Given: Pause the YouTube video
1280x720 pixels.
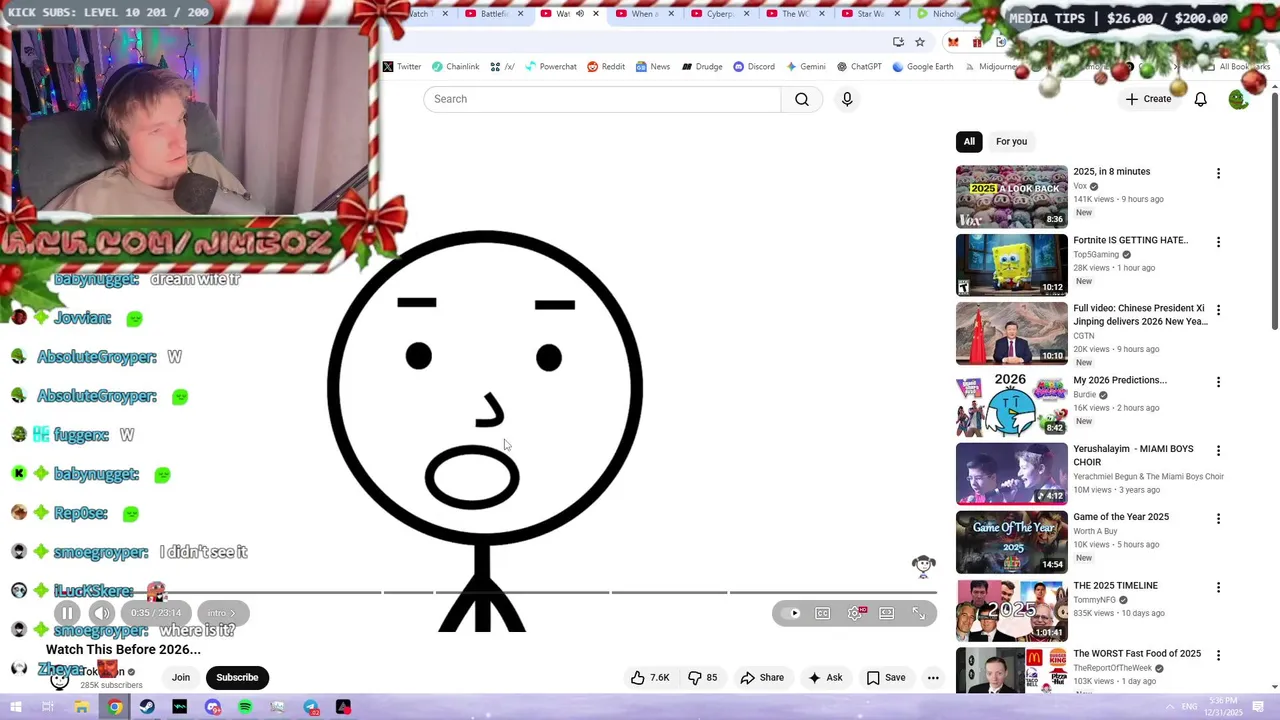Looking at the screenshot, I should point(67,613).
